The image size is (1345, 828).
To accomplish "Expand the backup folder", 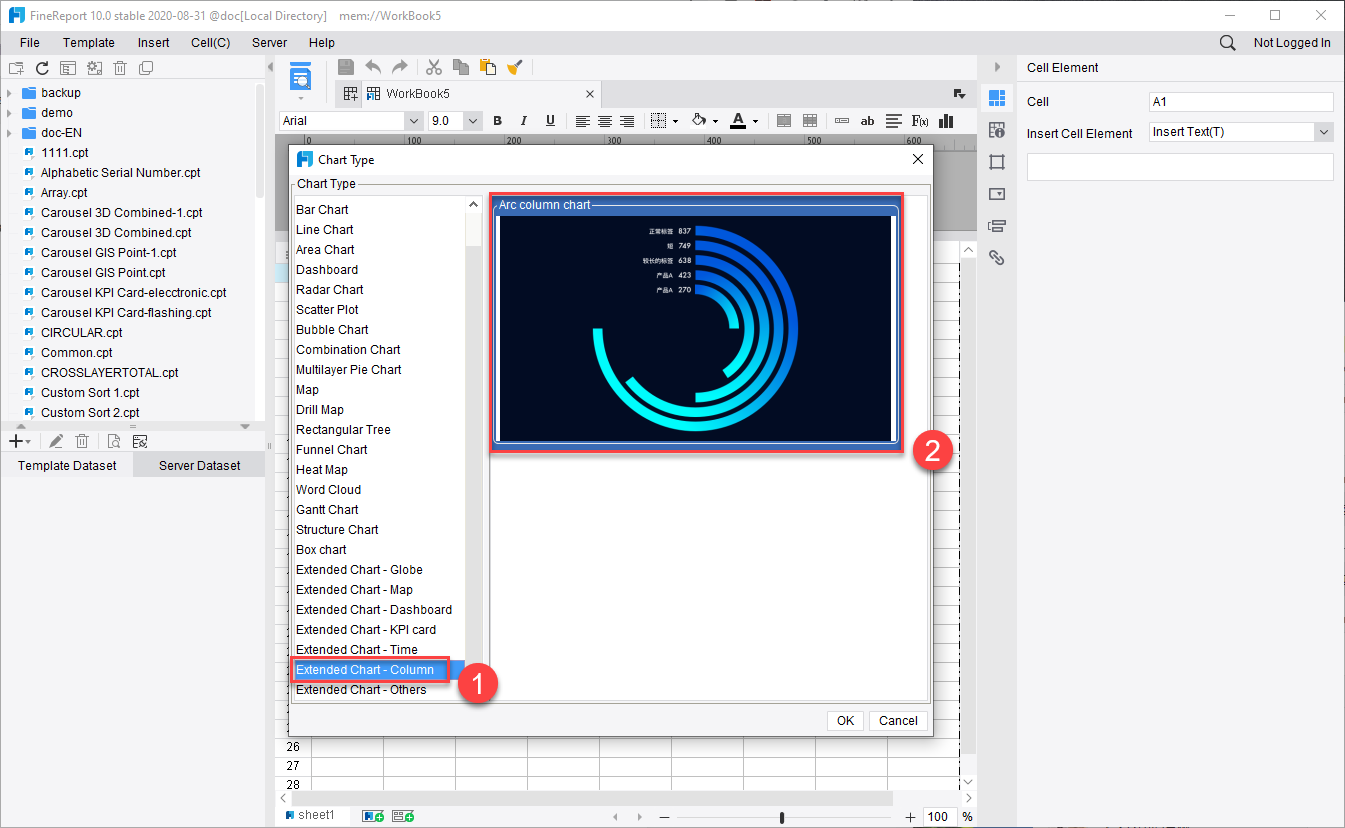I will [10, 93].
